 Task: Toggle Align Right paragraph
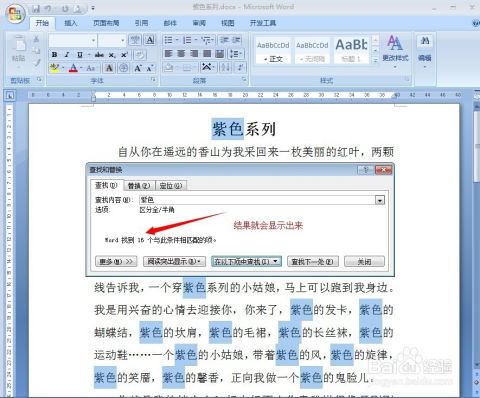(x=194, y=53)
